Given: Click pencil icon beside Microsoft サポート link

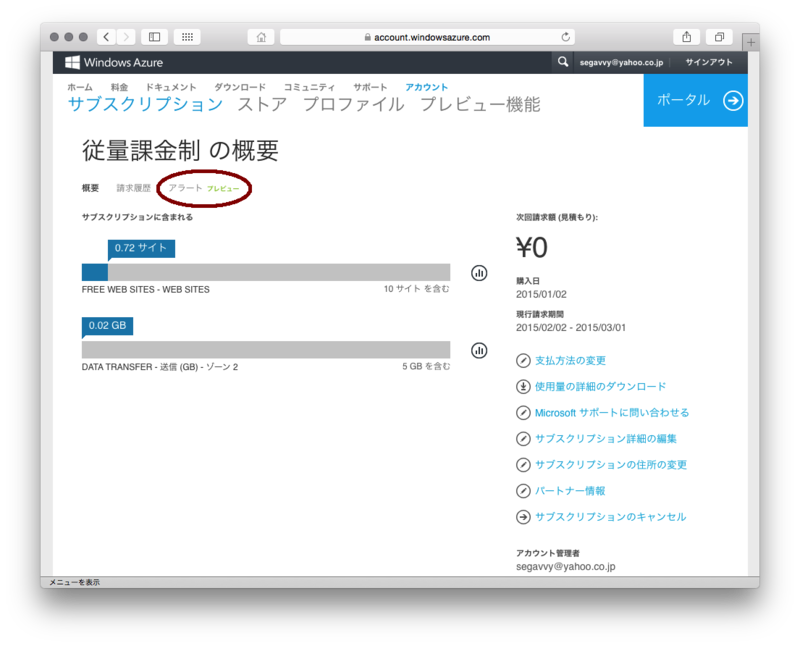Looking at the screenshot, I should (523, 413).
